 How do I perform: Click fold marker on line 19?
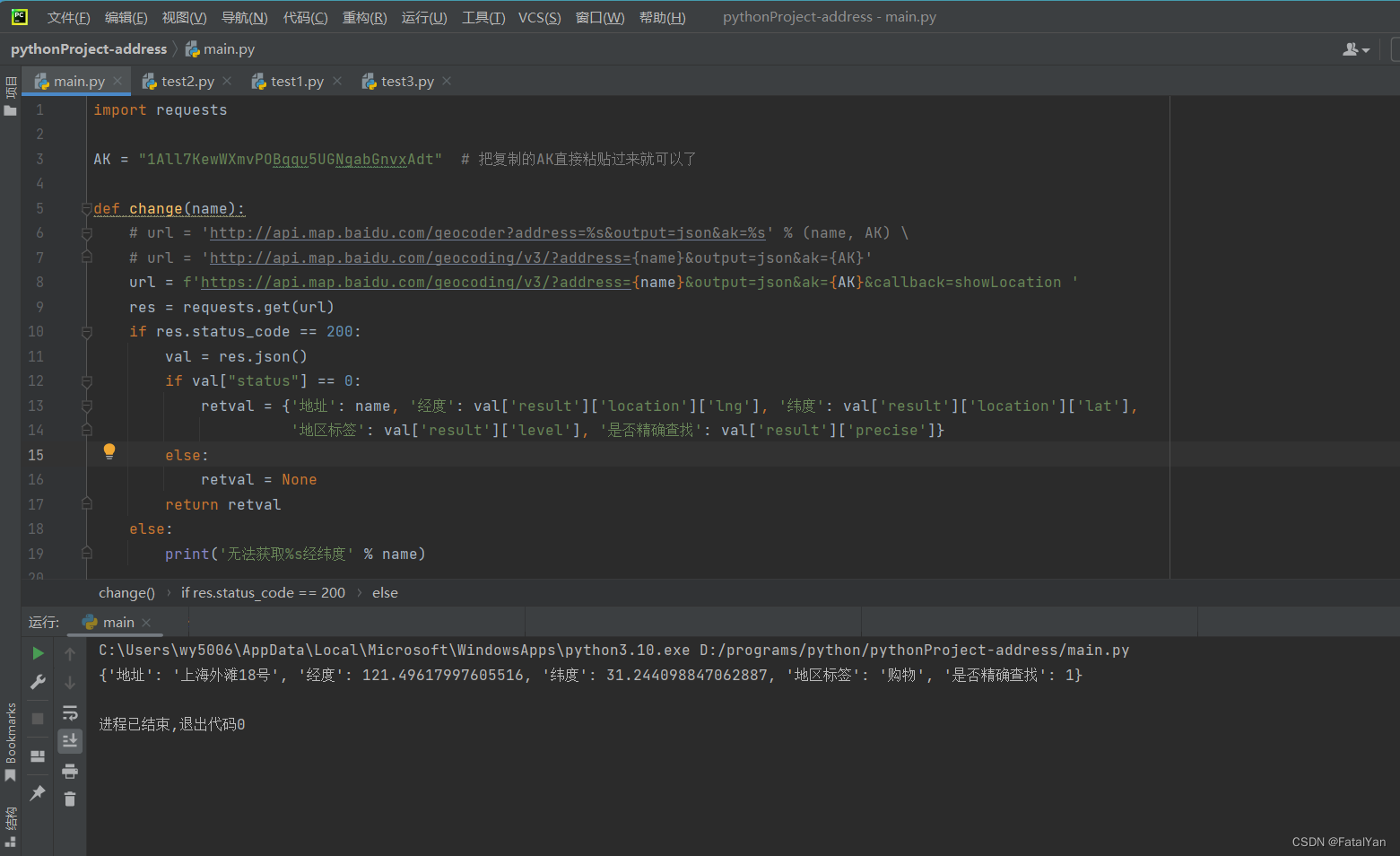[87, 554]
